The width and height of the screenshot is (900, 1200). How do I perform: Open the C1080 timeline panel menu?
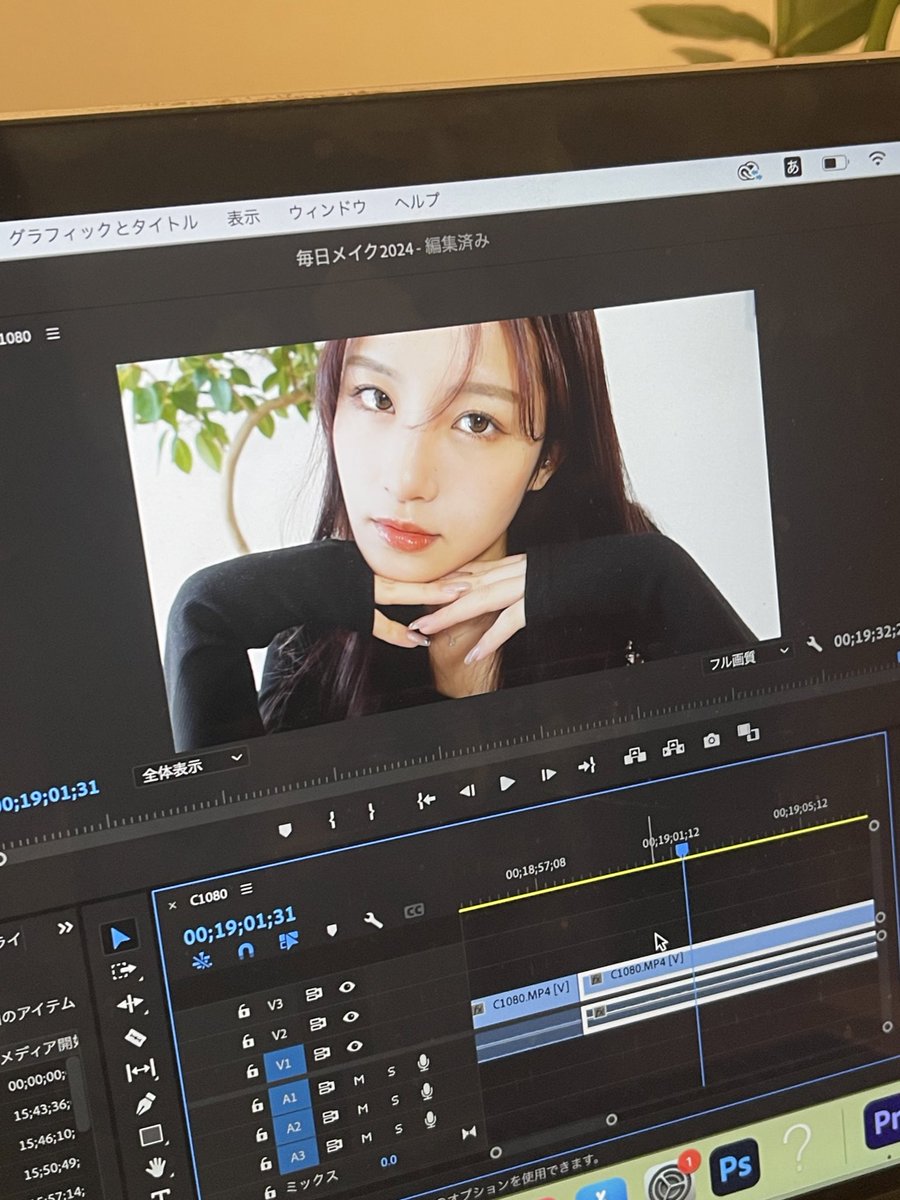point(246,889)
